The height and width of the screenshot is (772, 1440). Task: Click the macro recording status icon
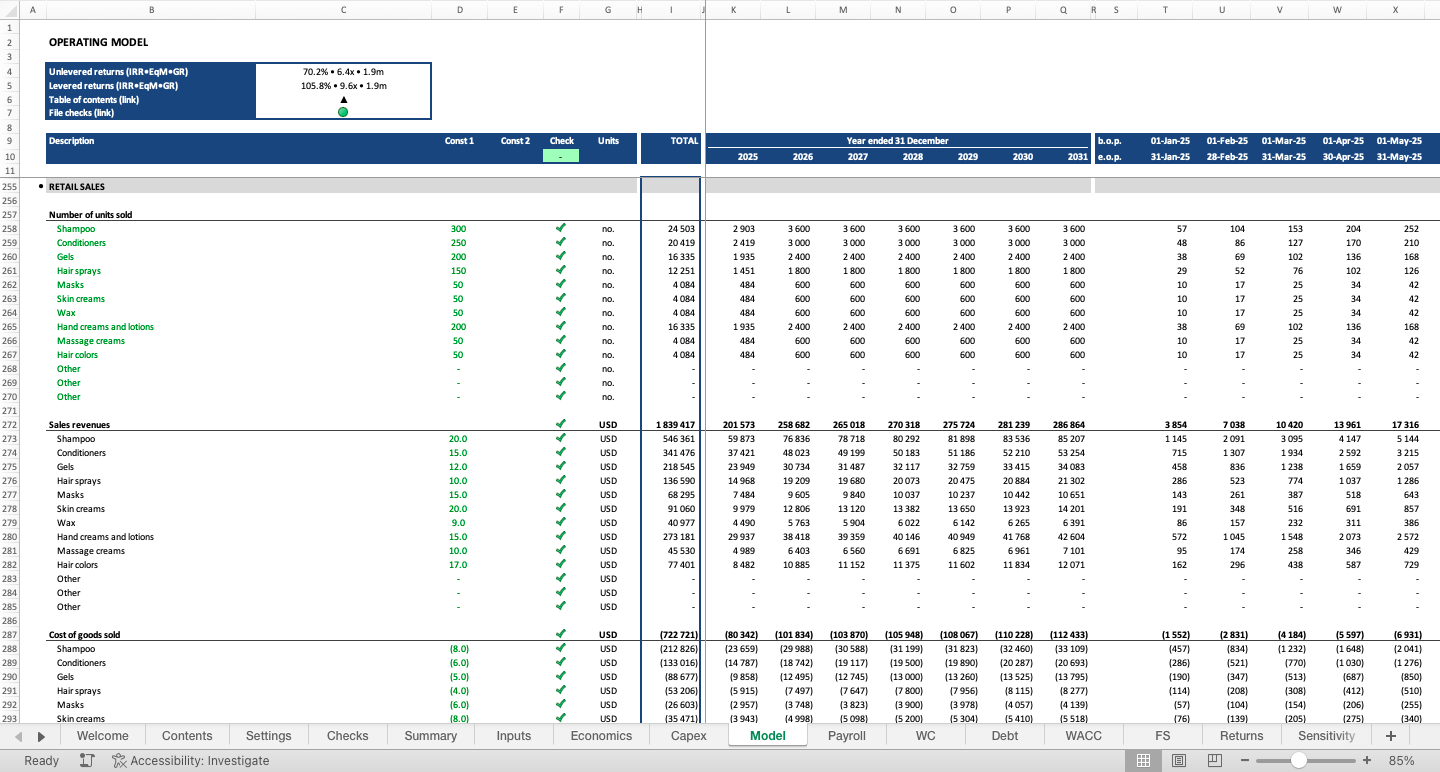pyautogui.click(x=87, y=761)
